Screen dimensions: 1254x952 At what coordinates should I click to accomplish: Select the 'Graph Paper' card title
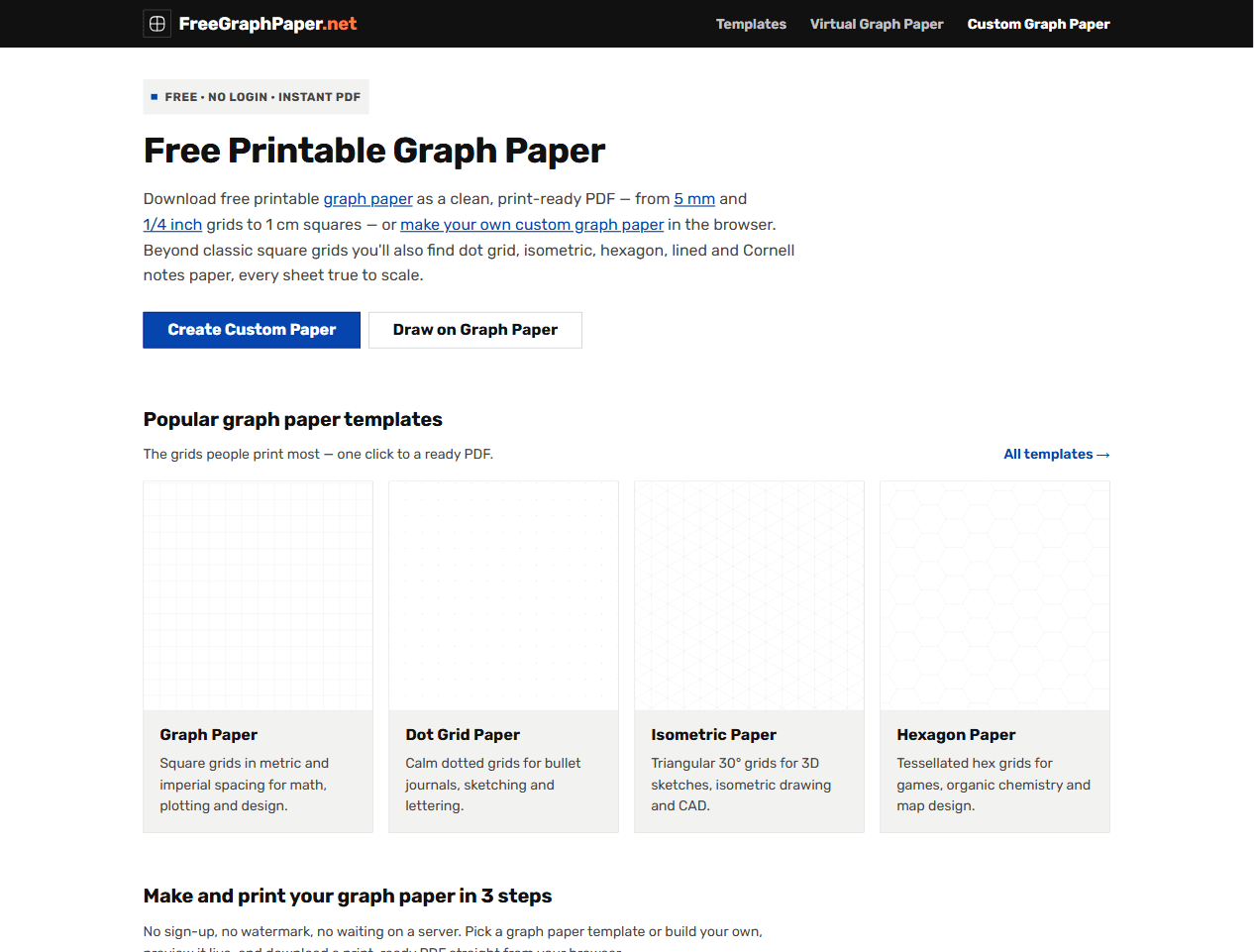click(x=209, y=735)
